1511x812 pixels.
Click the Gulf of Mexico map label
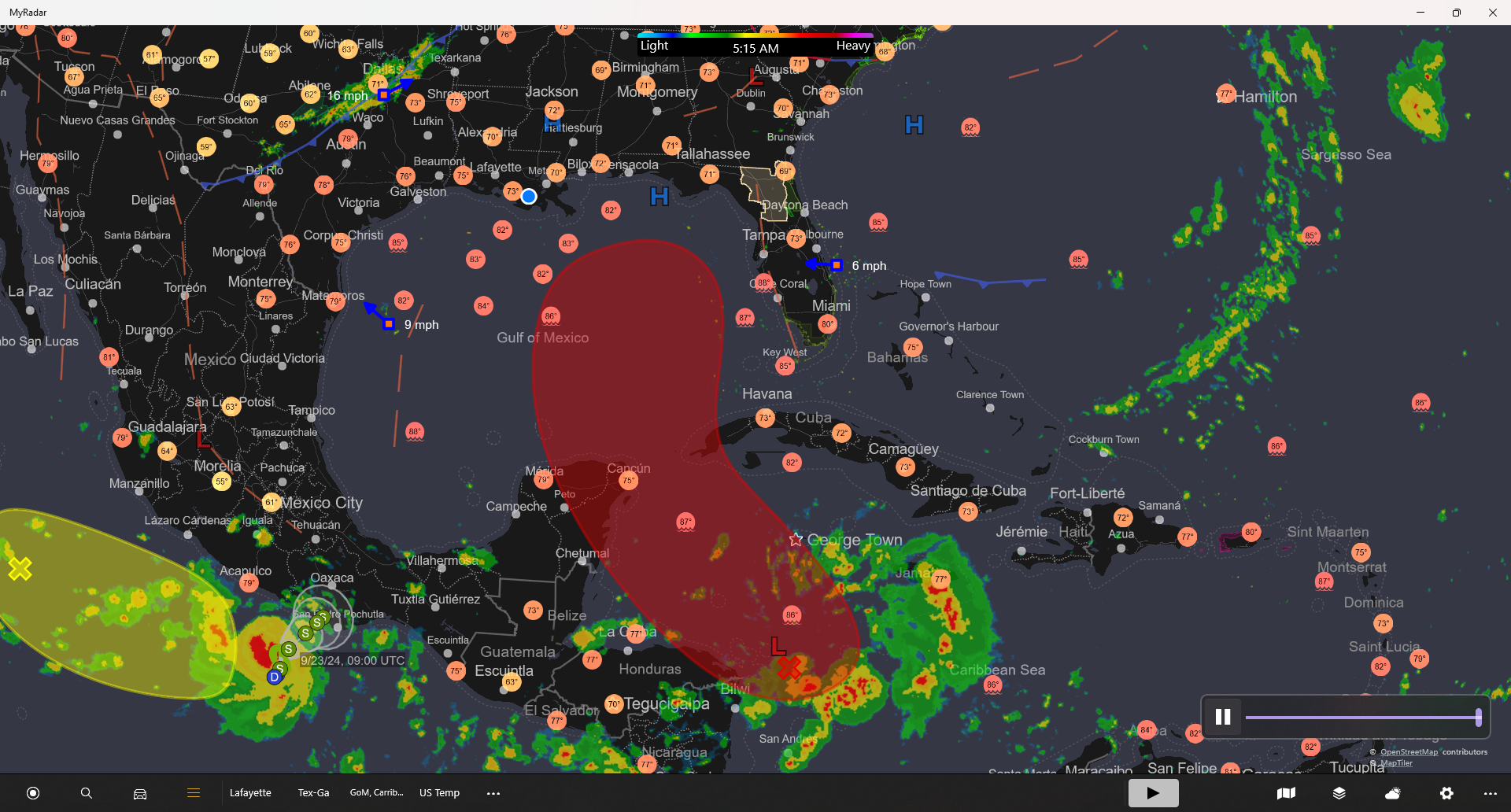pyautogui.click(x=542, y=338)
